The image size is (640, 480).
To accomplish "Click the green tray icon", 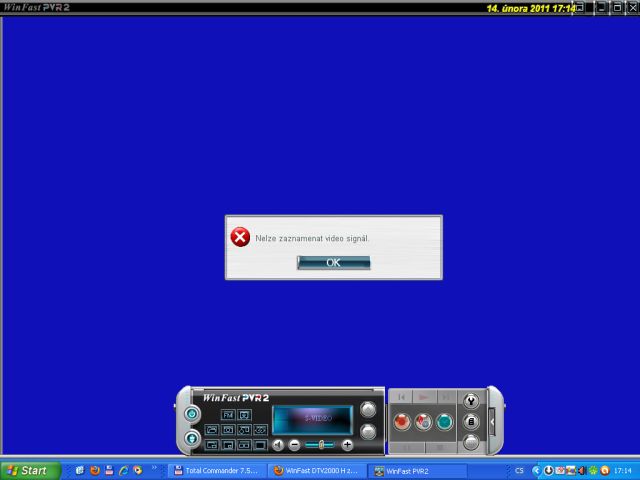I will [x=593, y=471].
